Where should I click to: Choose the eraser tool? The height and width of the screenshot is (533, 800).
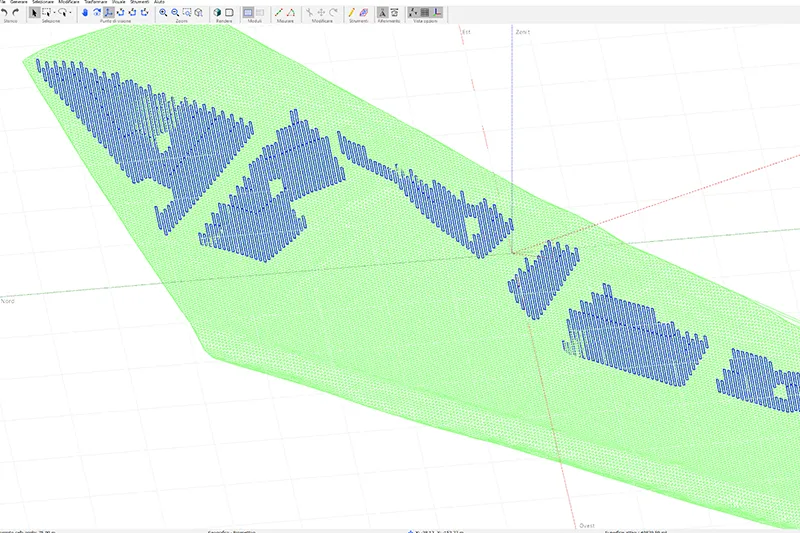[x=363, y=12]
